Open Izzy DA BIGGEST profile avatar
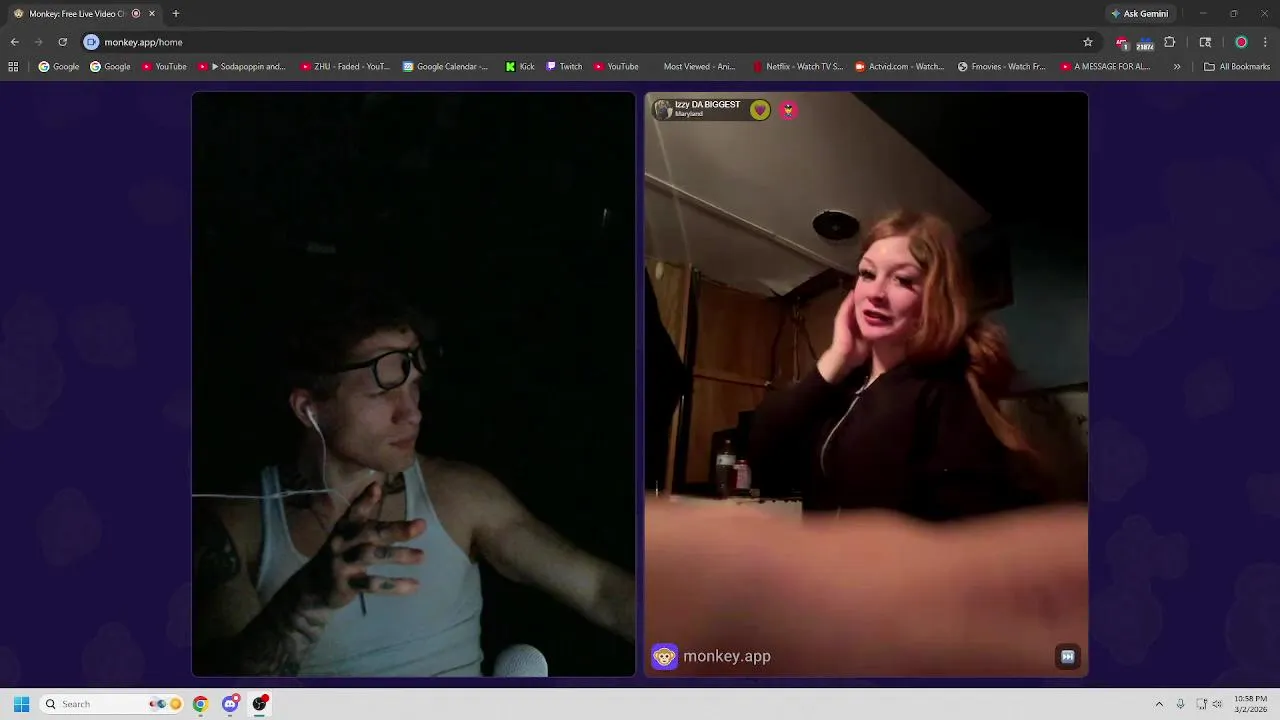Image resolution: width=1280 pixels, height=720 pixels. pos(662,109)
